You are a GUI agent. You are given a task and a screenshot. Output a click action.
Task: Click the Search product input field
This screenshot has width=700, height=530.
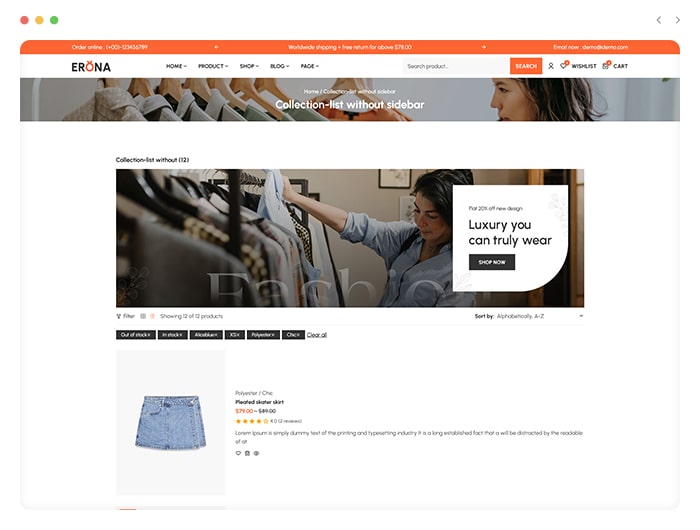(456, 66)
